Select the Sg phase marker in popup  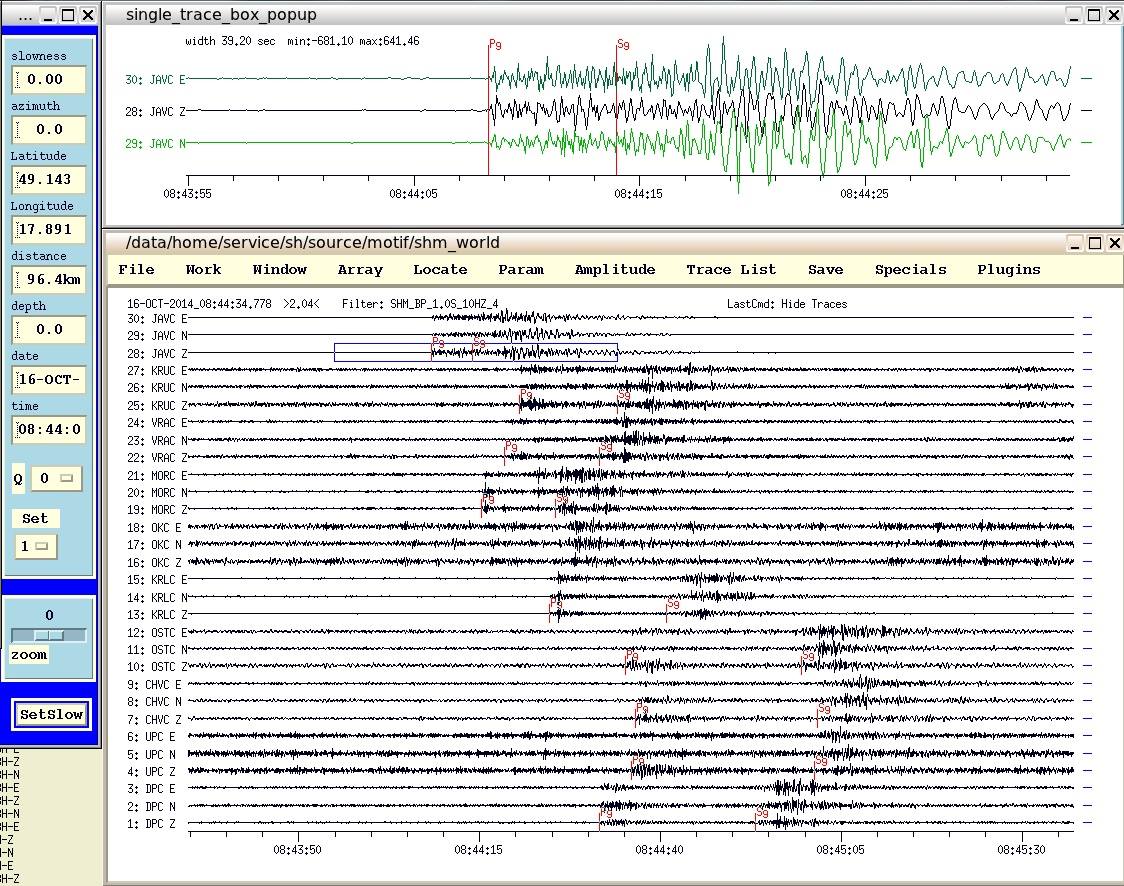click(x=623, y=44)
